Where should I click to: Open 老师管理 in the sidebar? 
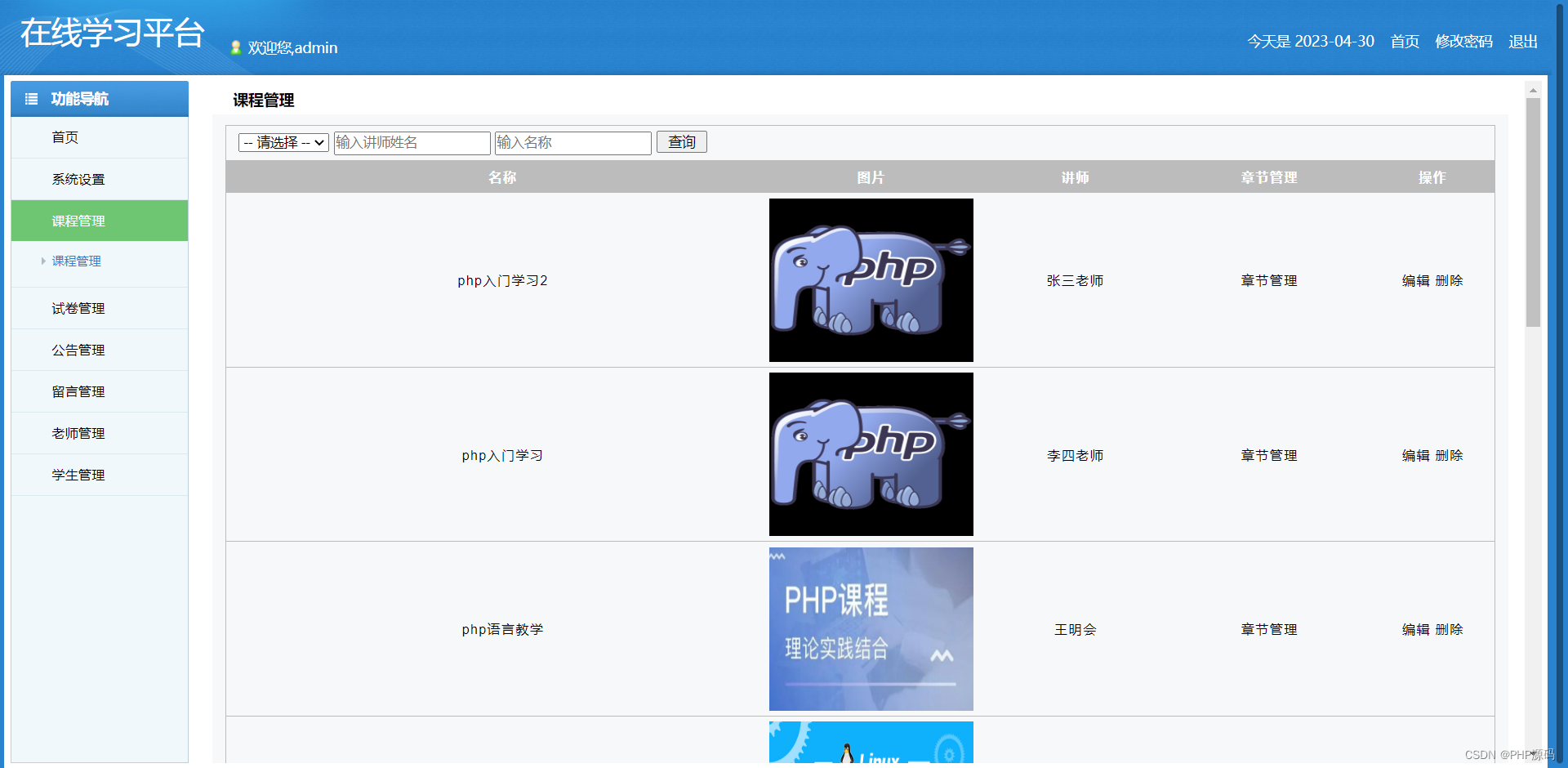coord(100,433)
